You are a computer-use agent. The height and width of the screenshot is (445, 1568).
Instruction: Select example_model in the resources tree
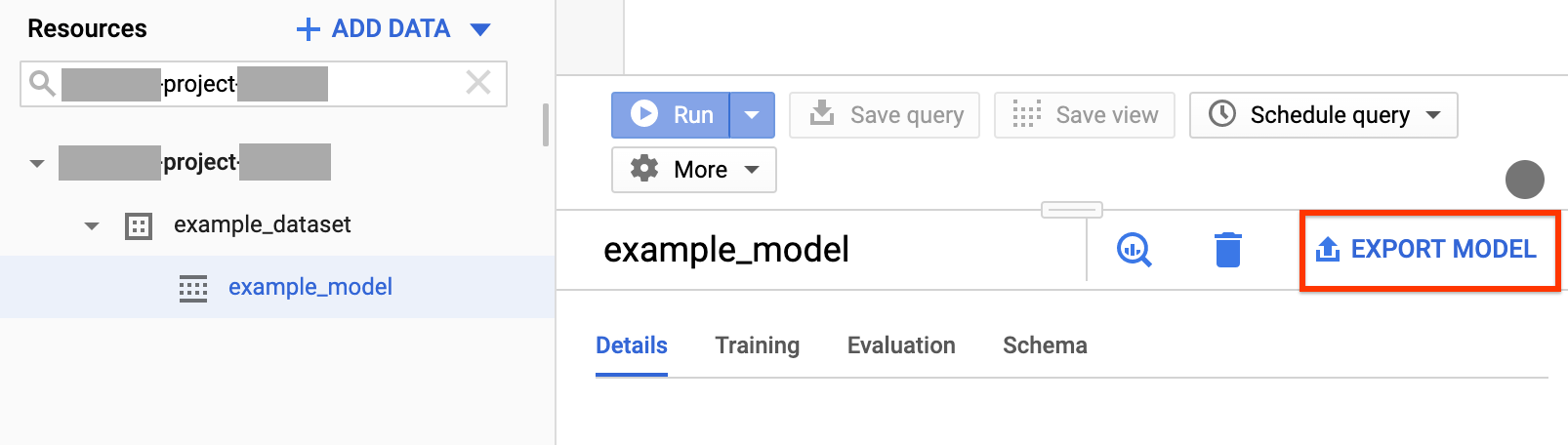click(309, 287)
